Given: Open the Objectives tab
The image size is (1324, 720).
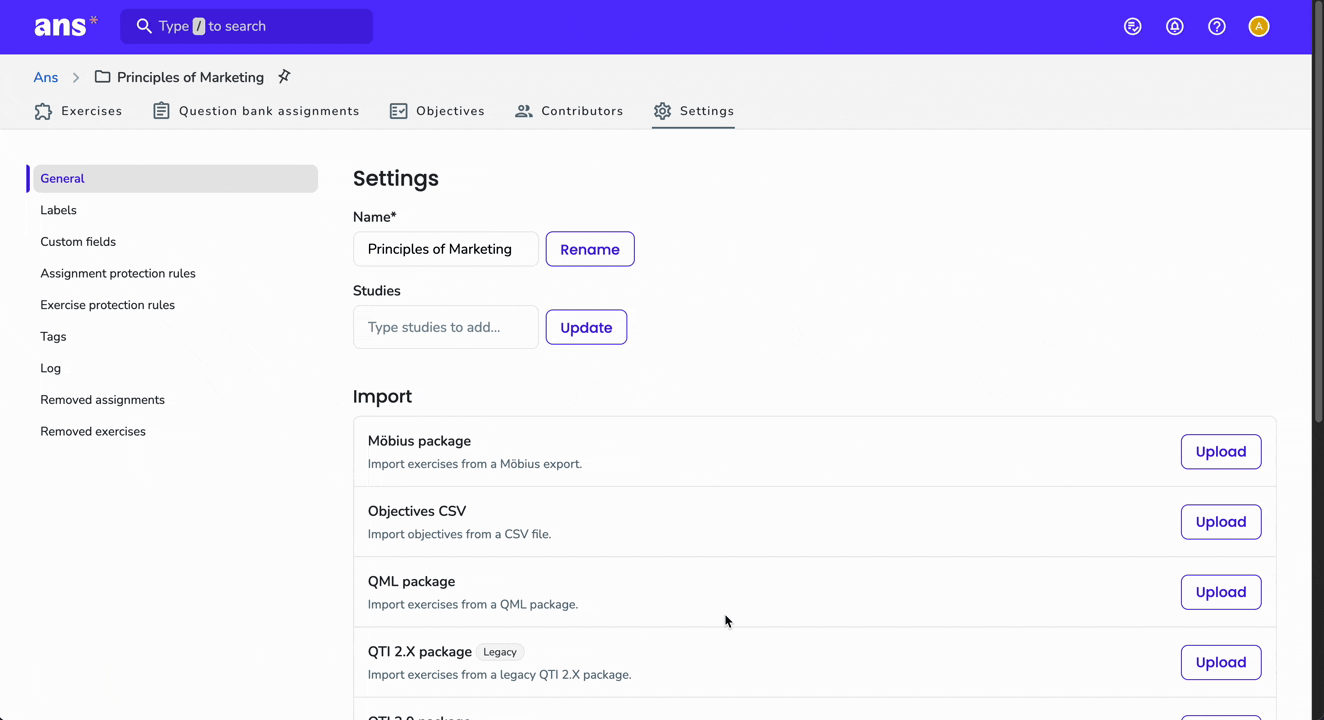Looking at the screenshot, I should click(x=437, y=111).
